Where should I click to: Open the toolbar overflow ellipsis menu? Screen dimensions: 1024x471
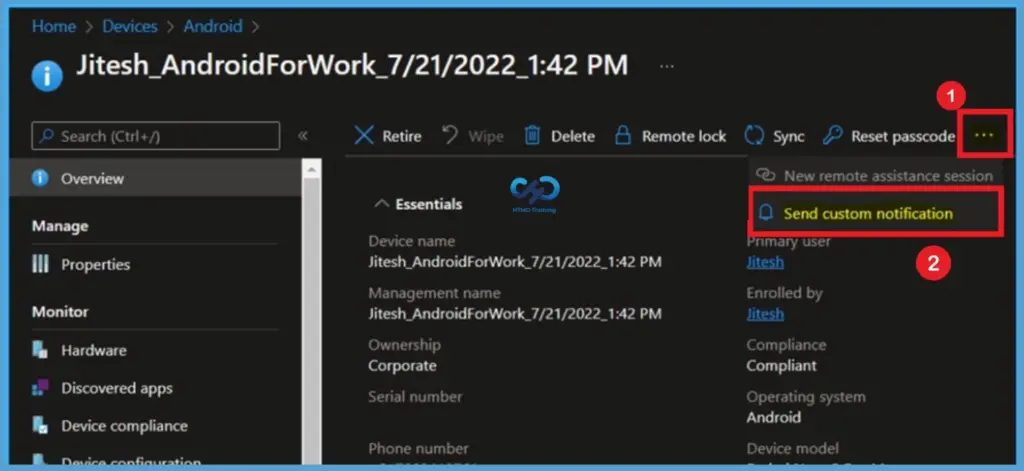984,135
